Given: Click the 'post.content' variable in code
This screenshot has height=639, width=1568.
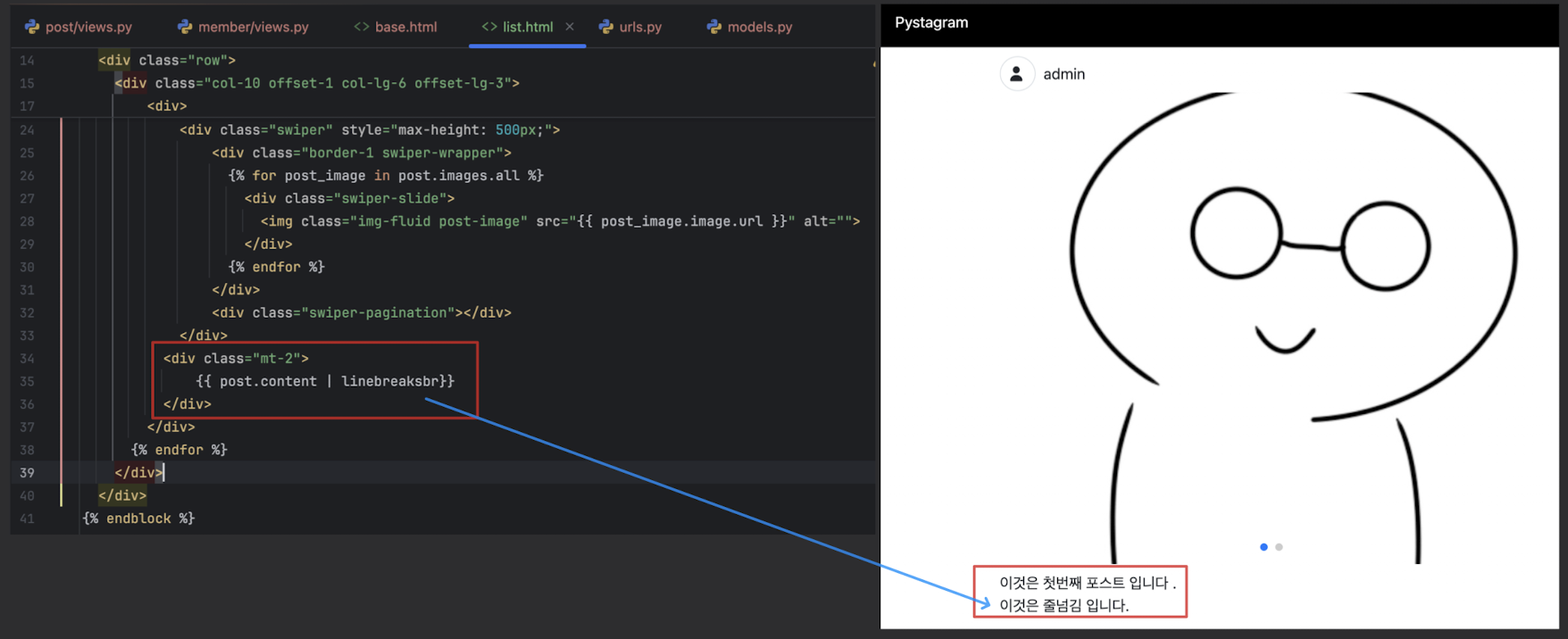Looking at the screenshot, I should tap(268, 381).
